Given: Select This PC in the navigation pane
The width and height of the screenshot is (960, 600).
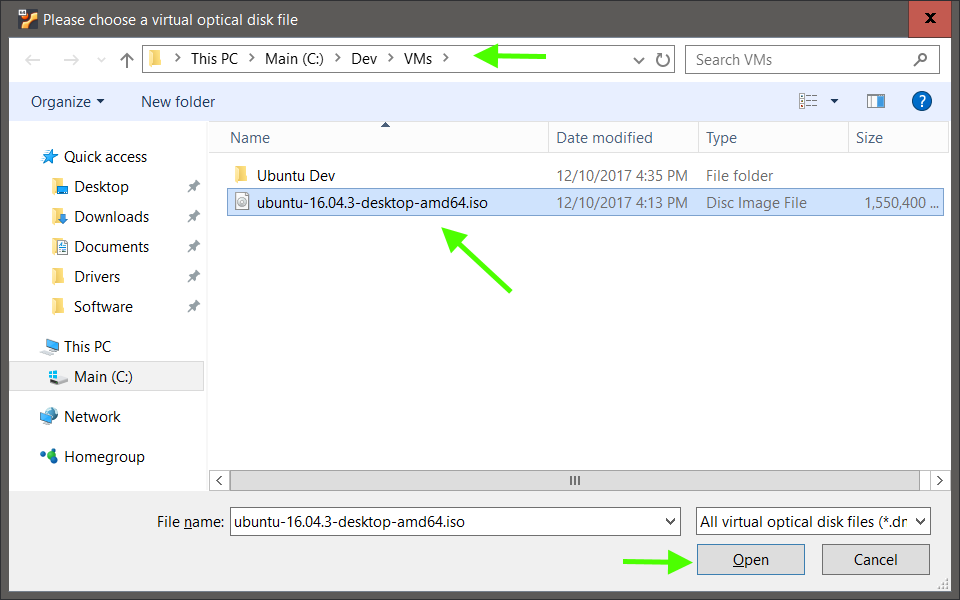Looking at the screenshot, I should pos(87,347).
